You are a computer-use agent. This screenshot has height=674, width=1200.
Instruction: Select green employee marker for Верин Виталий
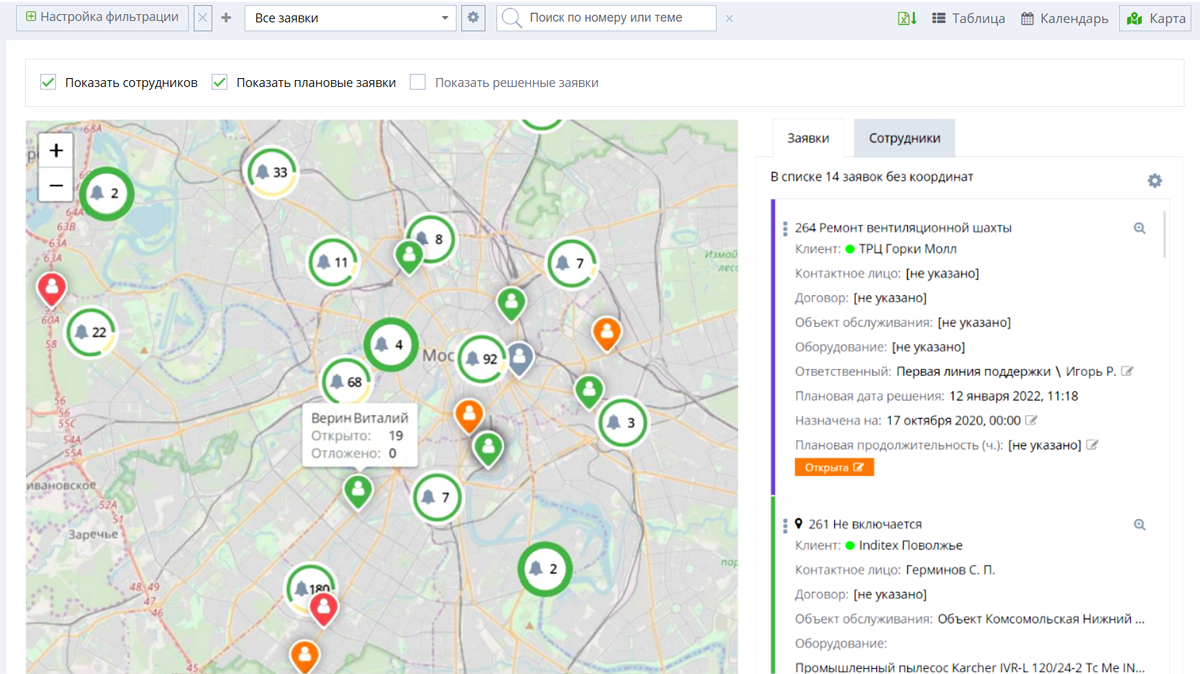point(358,490)
